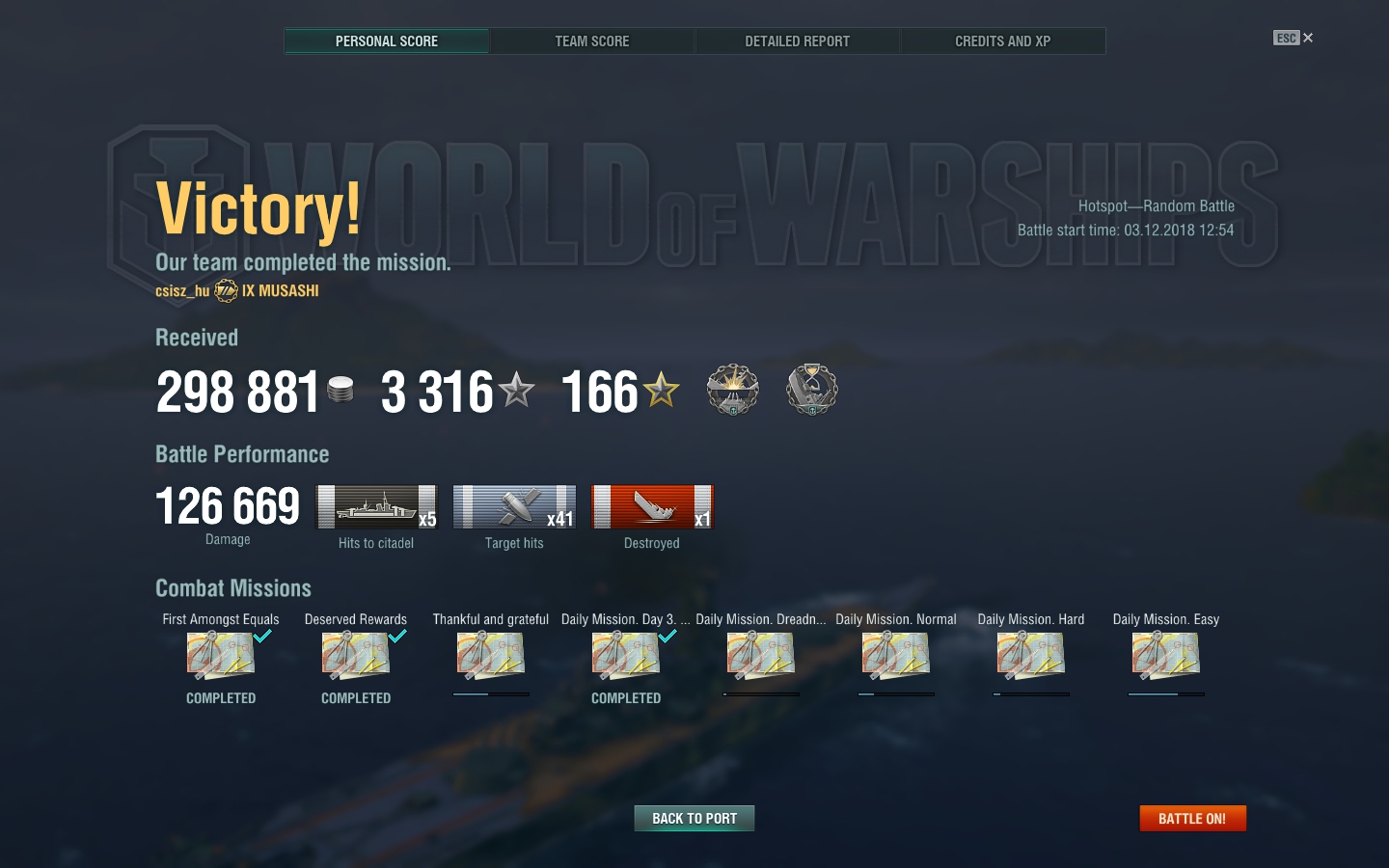
Task: Click the Hits to citadel ribbon icon
Action: coord(377,506)
